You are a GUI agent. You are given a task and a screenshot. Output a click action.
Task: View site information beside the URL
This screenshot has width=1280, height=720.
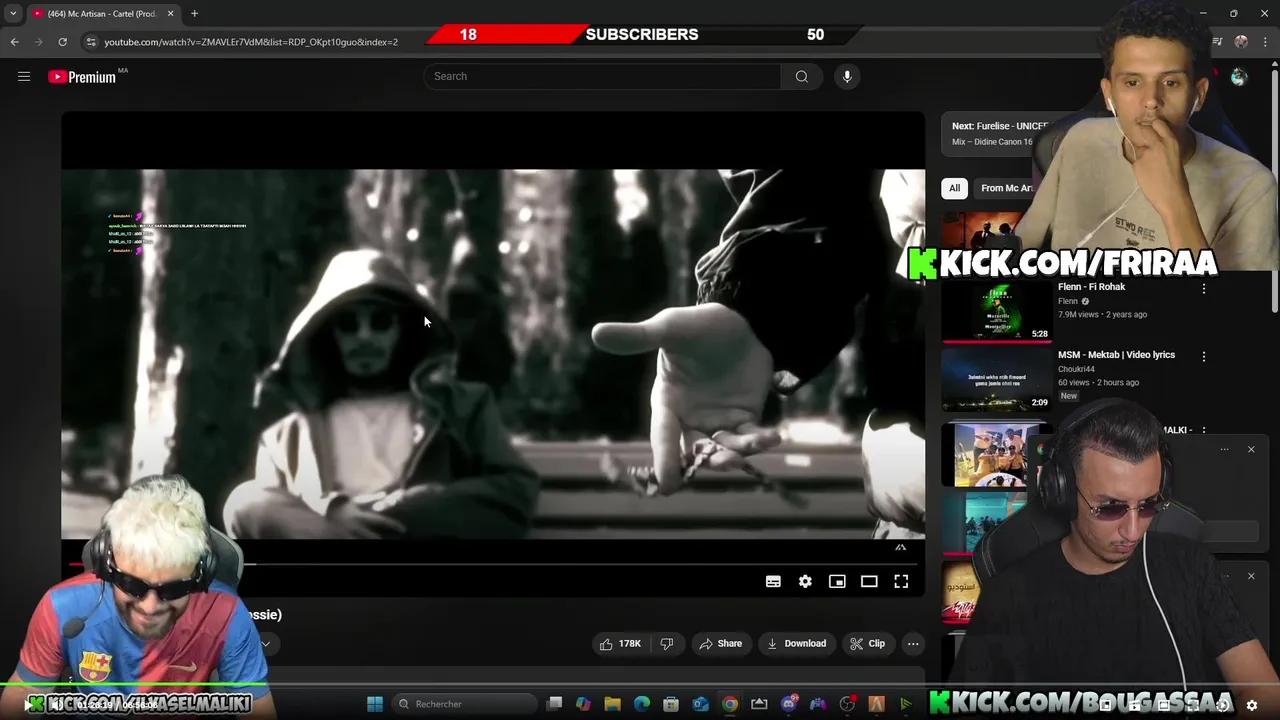(91, 42)
